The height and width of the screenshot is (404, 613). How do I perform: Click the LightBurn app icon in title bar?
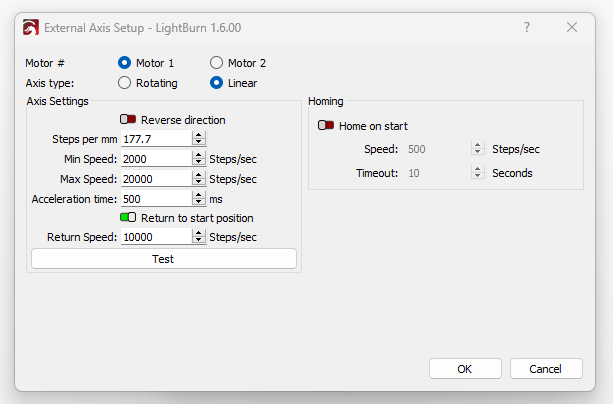[31, 28]
